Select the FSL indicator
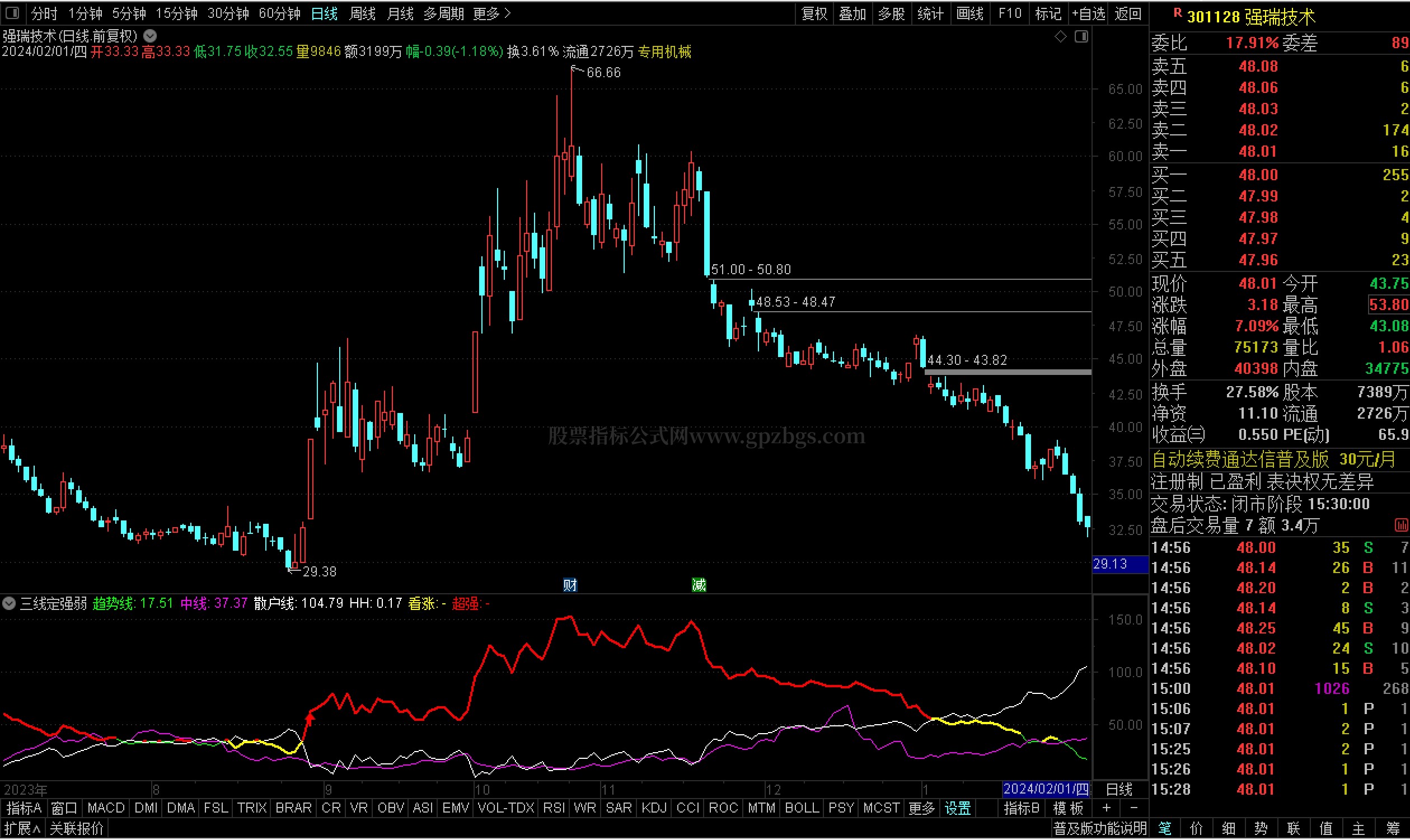Screen dimensions: 1410x840 pyautogui.click(x=216, y=808)
